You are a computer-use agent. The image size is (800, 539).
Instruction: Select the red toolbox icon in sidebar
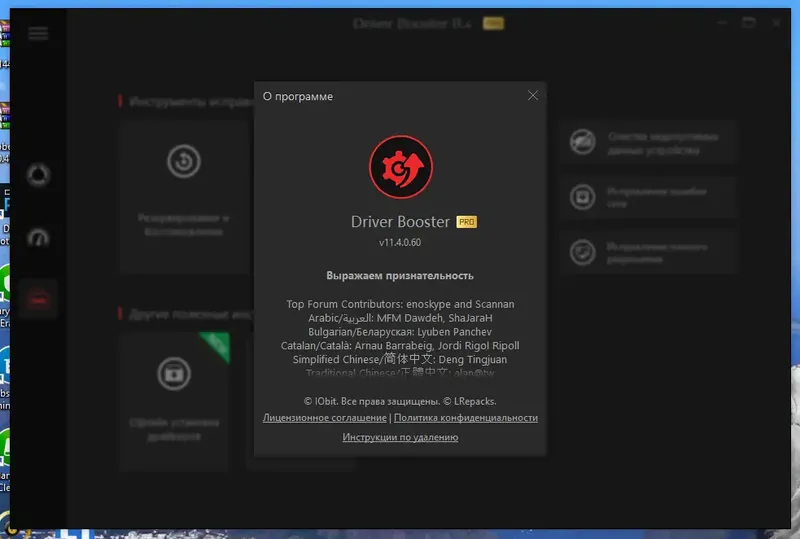pos(38,299)
